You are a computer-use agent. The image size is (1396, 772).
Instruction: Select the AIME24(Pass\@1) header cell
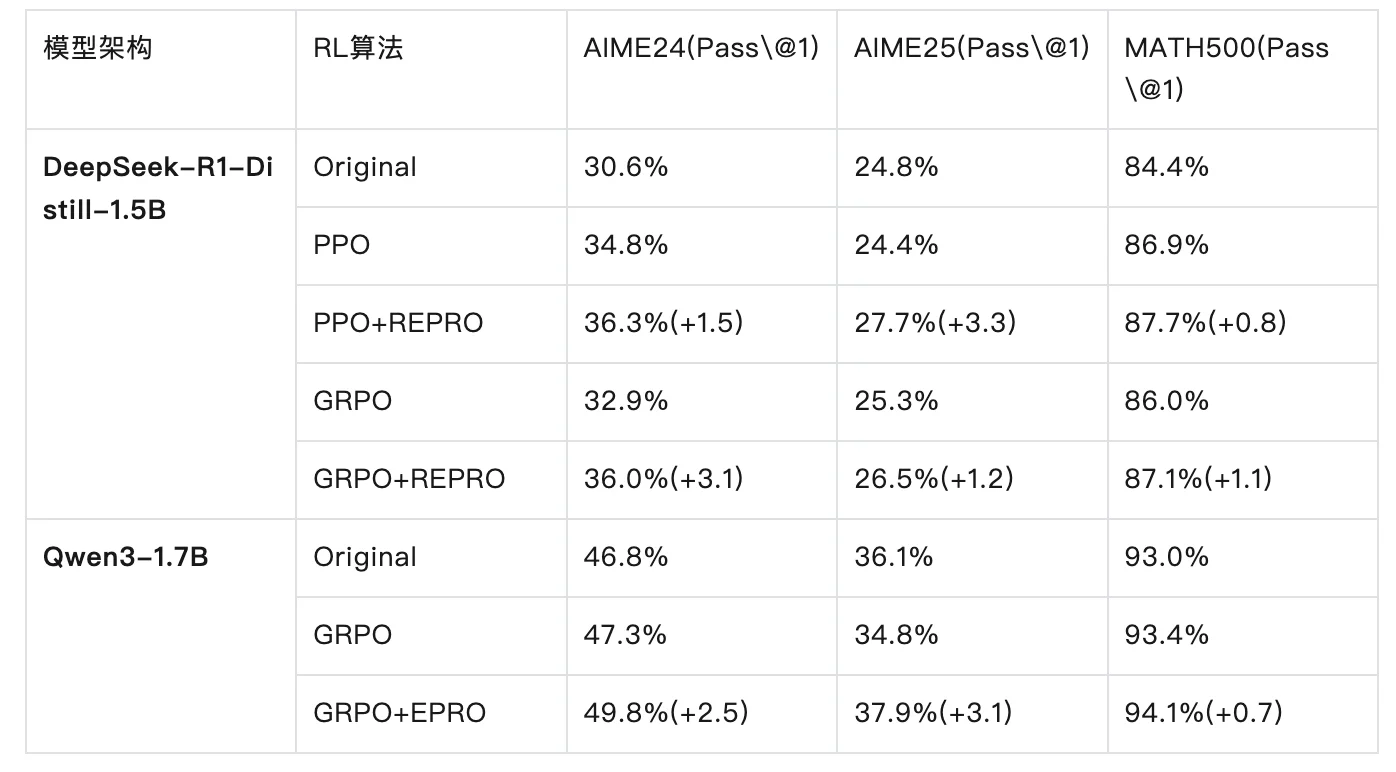701,48
